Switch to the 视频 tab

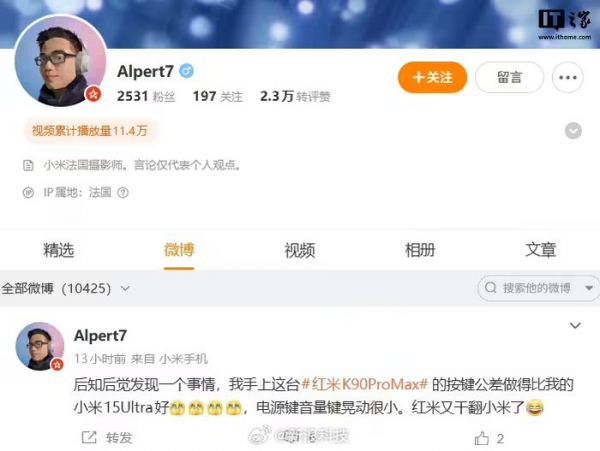point(300,250)
